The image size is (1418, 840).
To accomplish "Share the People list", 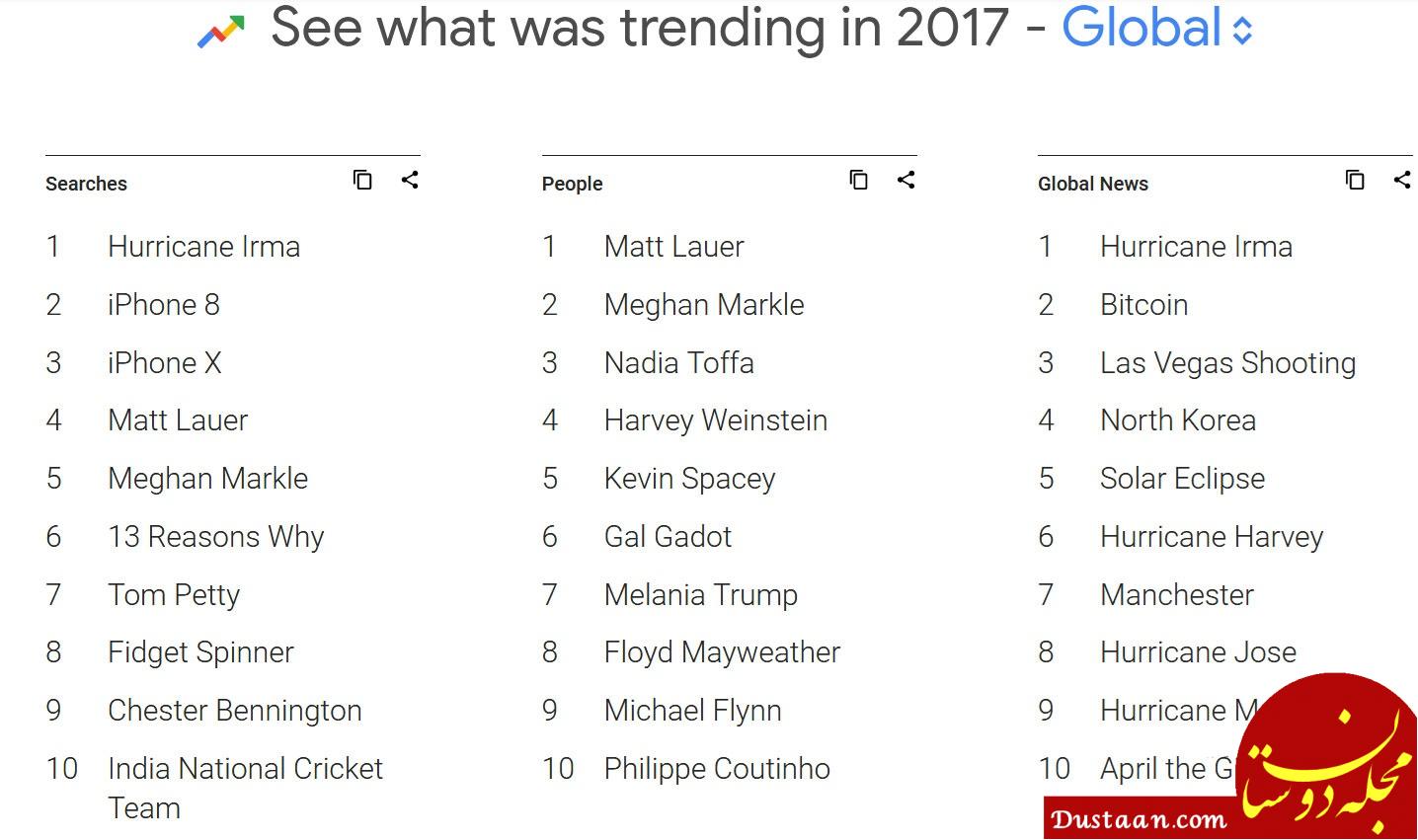I will pos(906,180).
